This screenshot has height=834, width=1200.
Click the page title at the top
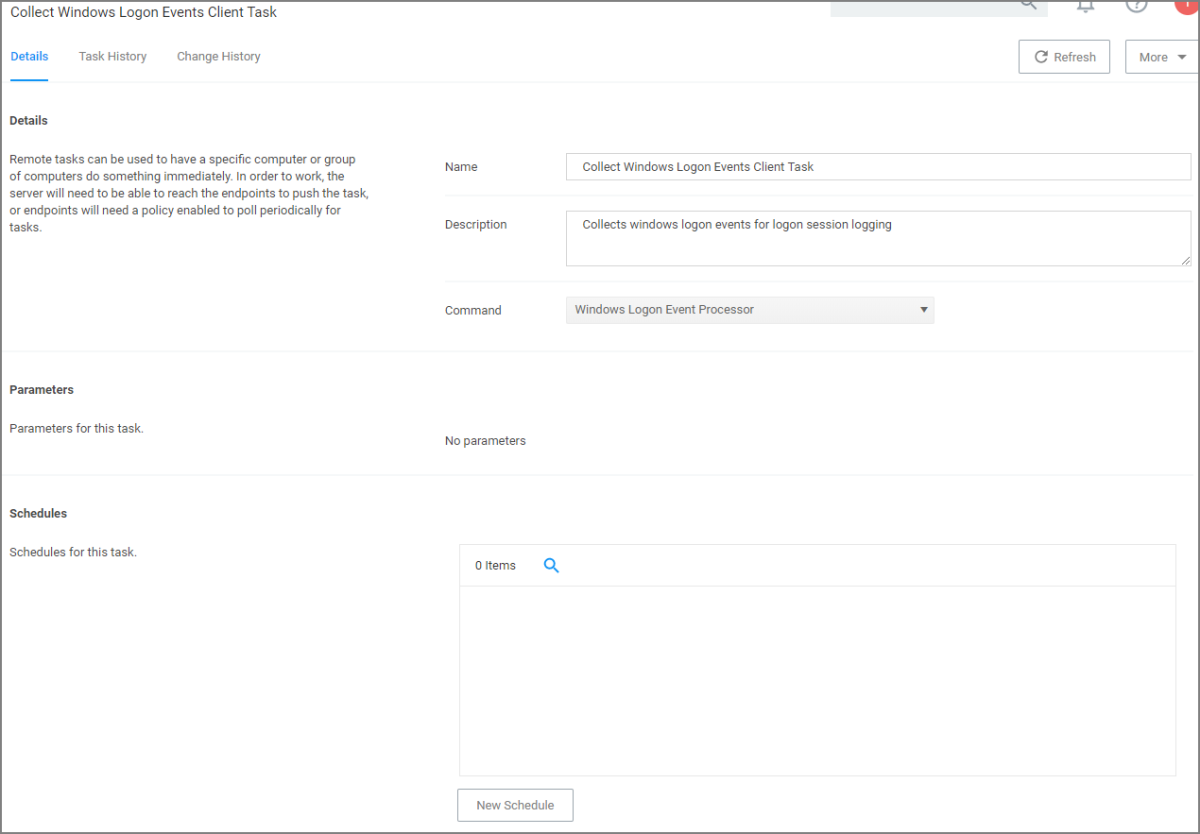[x=144, y=13]
